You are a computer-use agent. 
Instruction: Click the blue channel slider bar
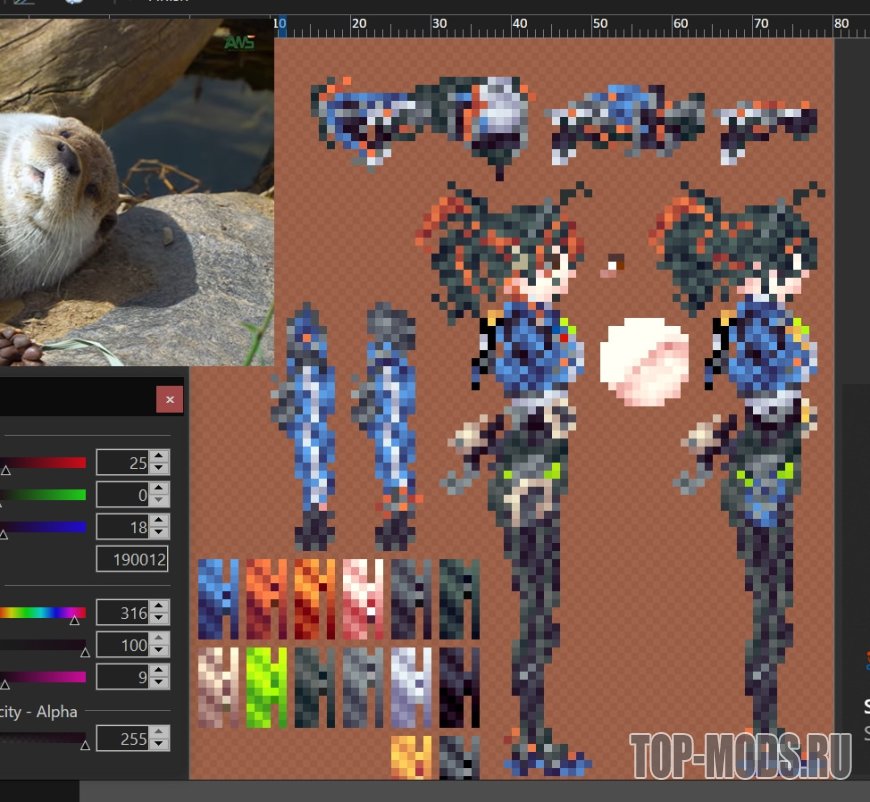(44, 527)
